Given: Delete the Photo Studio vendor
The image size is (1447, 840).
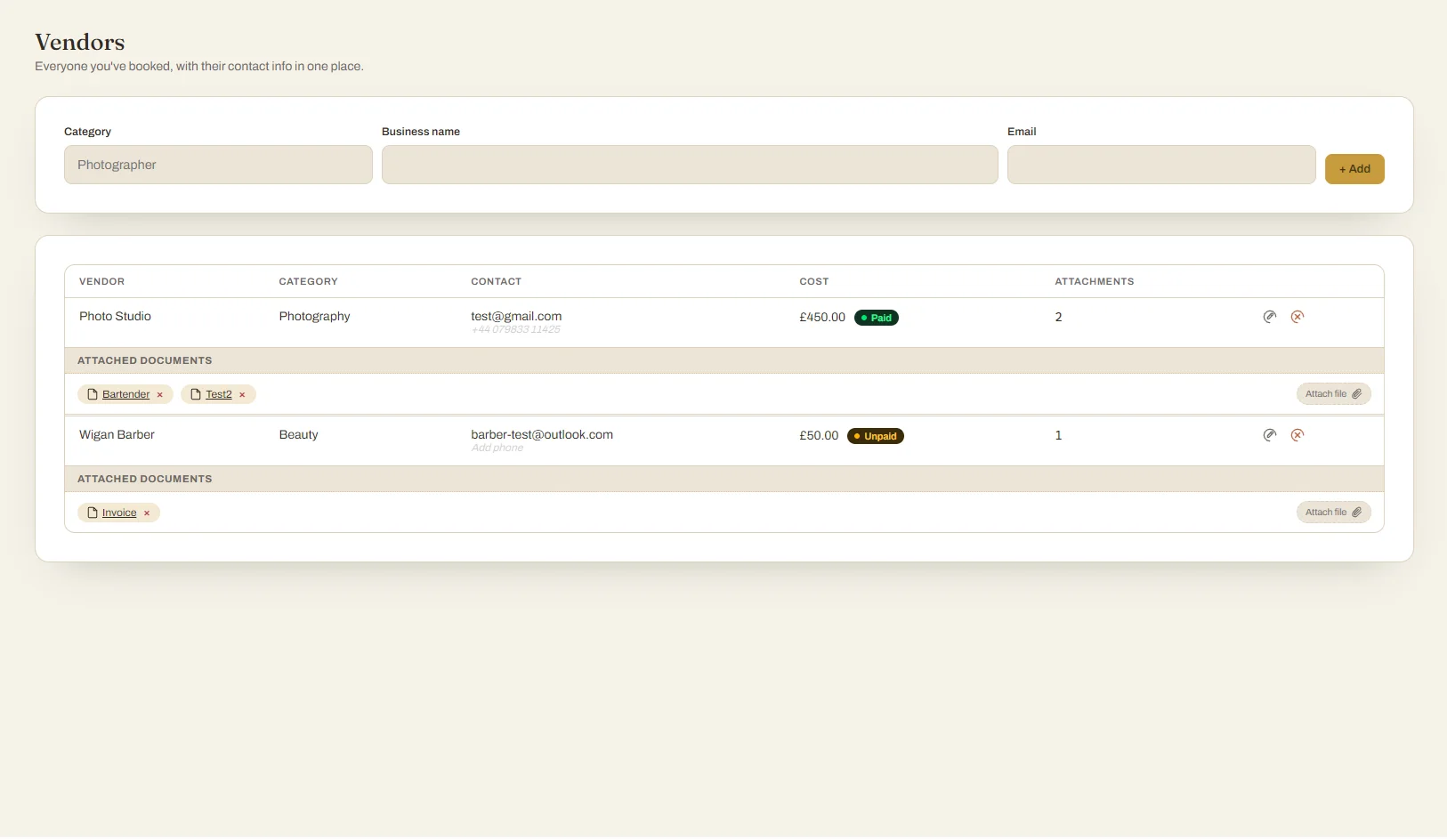Looking at the screenshot, I should pos(1297,317).
